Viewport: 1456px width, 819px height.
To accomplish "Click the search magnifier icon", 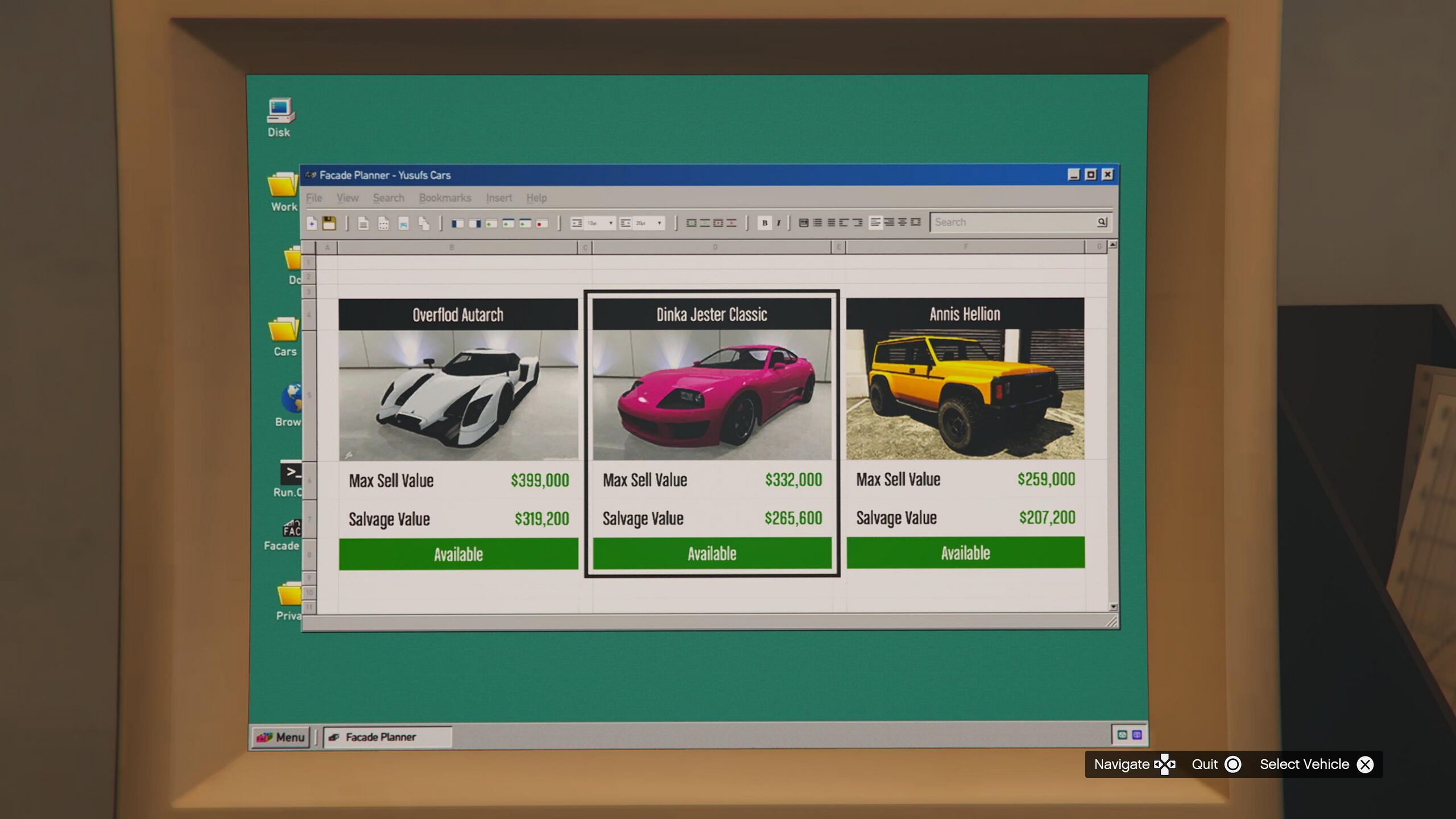I will click(1102, 222).
